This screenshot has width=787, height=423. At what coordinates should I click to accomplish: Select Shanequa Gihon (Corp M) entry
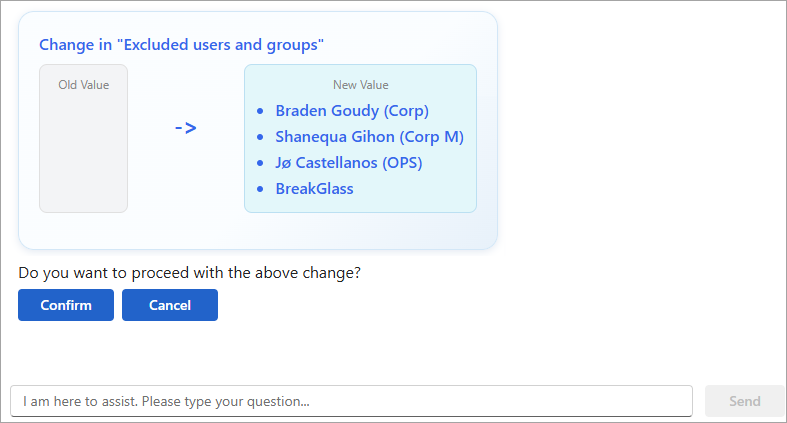tap(369, 136)
